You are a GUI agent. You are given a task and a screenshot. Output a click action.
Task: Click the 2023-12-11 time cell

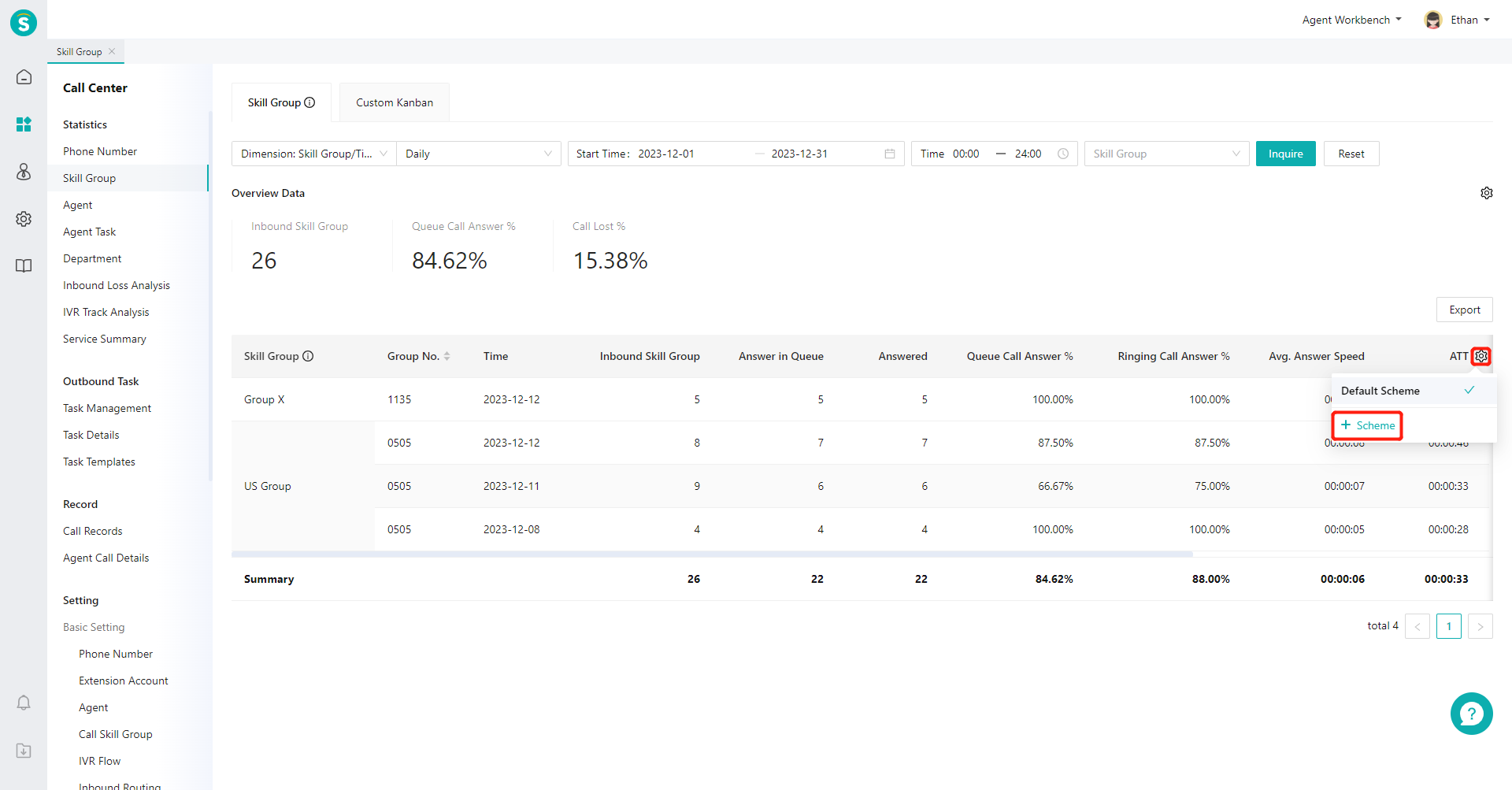point(512,486)
